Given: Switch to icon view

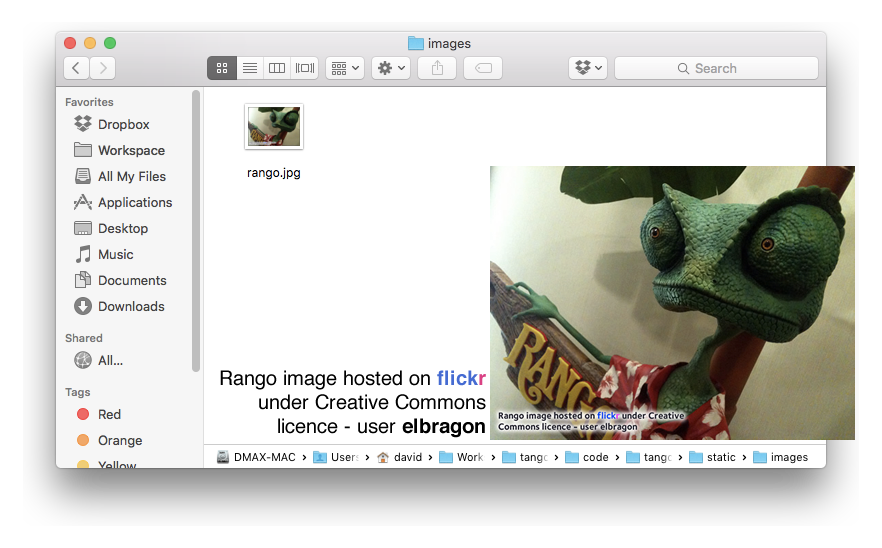Looking at the screenshot, I should (222, 68).
